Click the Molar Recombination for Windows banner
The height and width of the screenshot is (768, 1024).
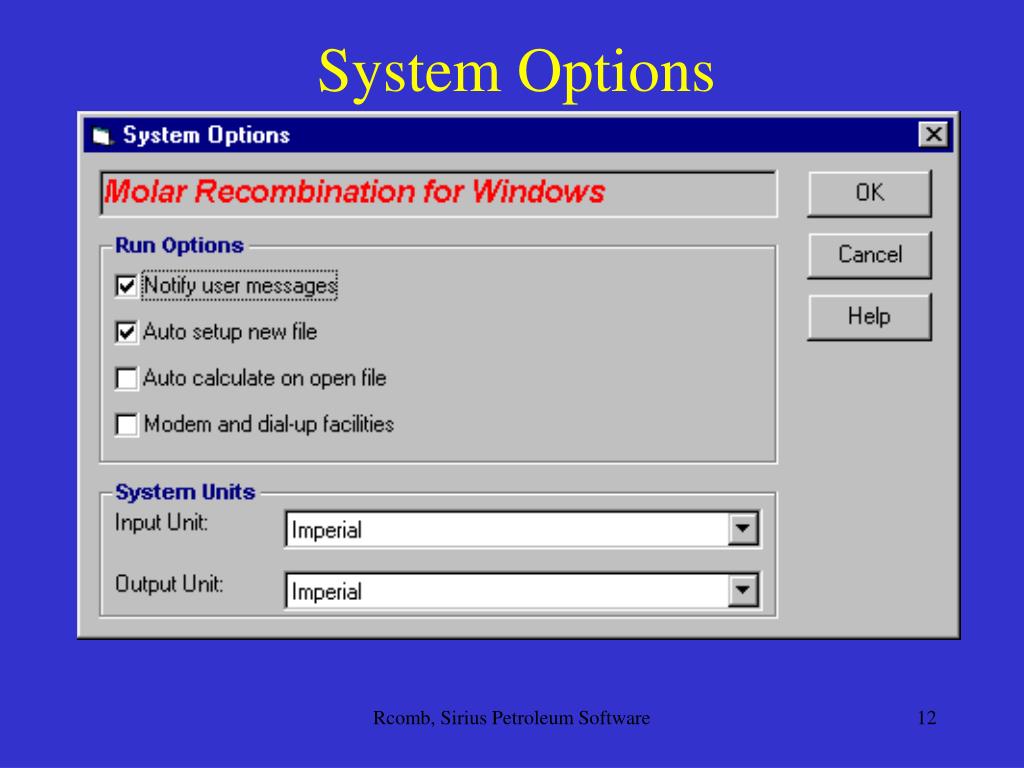pos(438,193)
